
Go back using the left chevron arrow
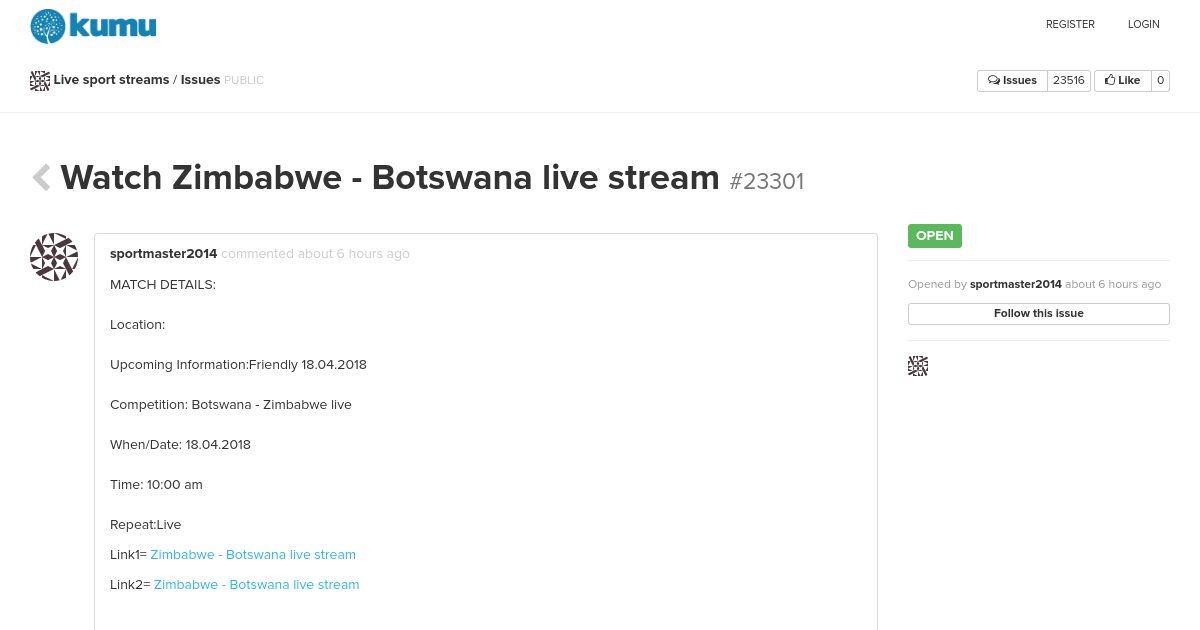tap(41, 178)
